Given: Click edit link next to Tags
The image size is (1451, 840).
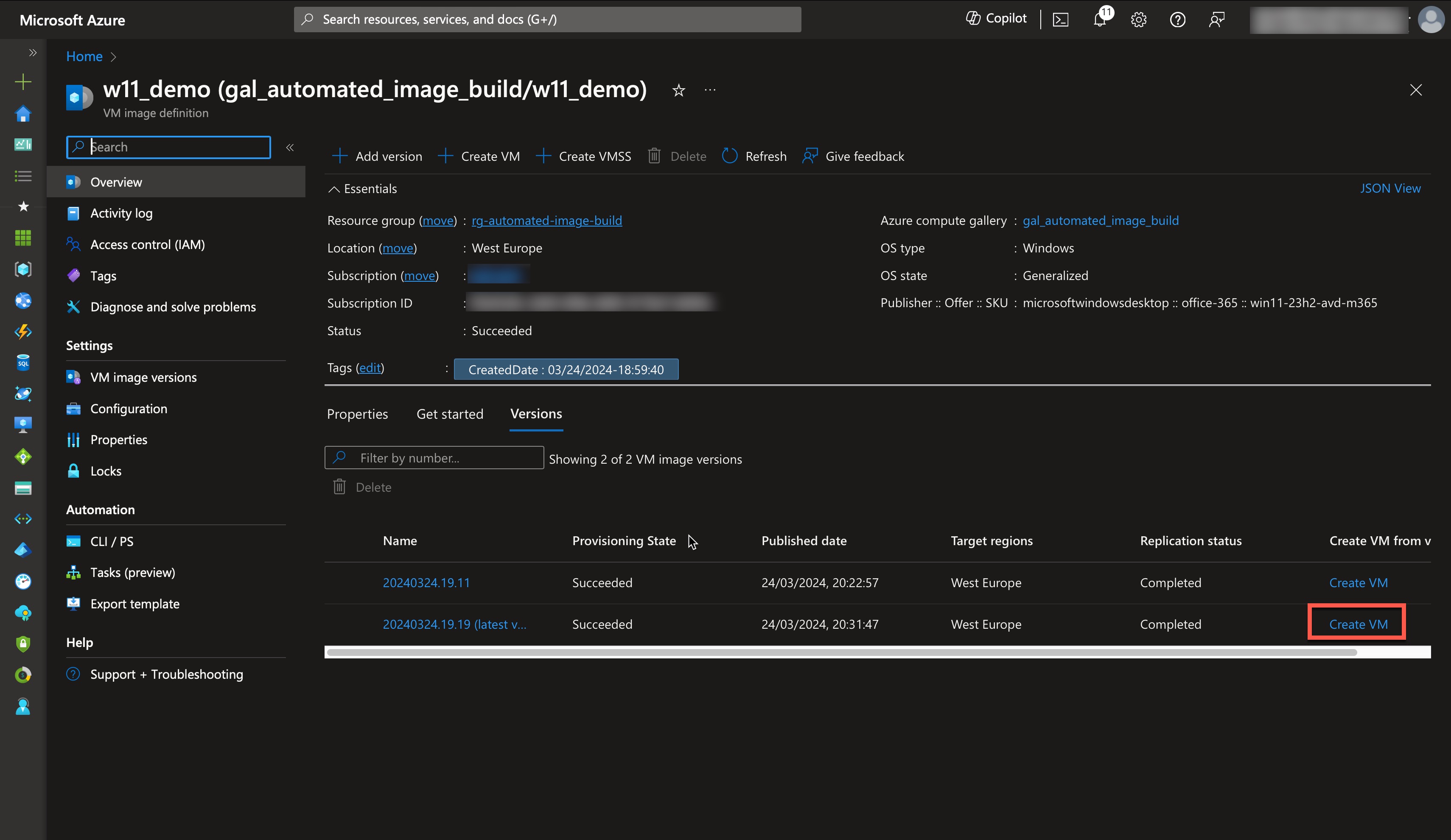Looking at the screenshot, I should pyautogui.click(x=370, y=368).
